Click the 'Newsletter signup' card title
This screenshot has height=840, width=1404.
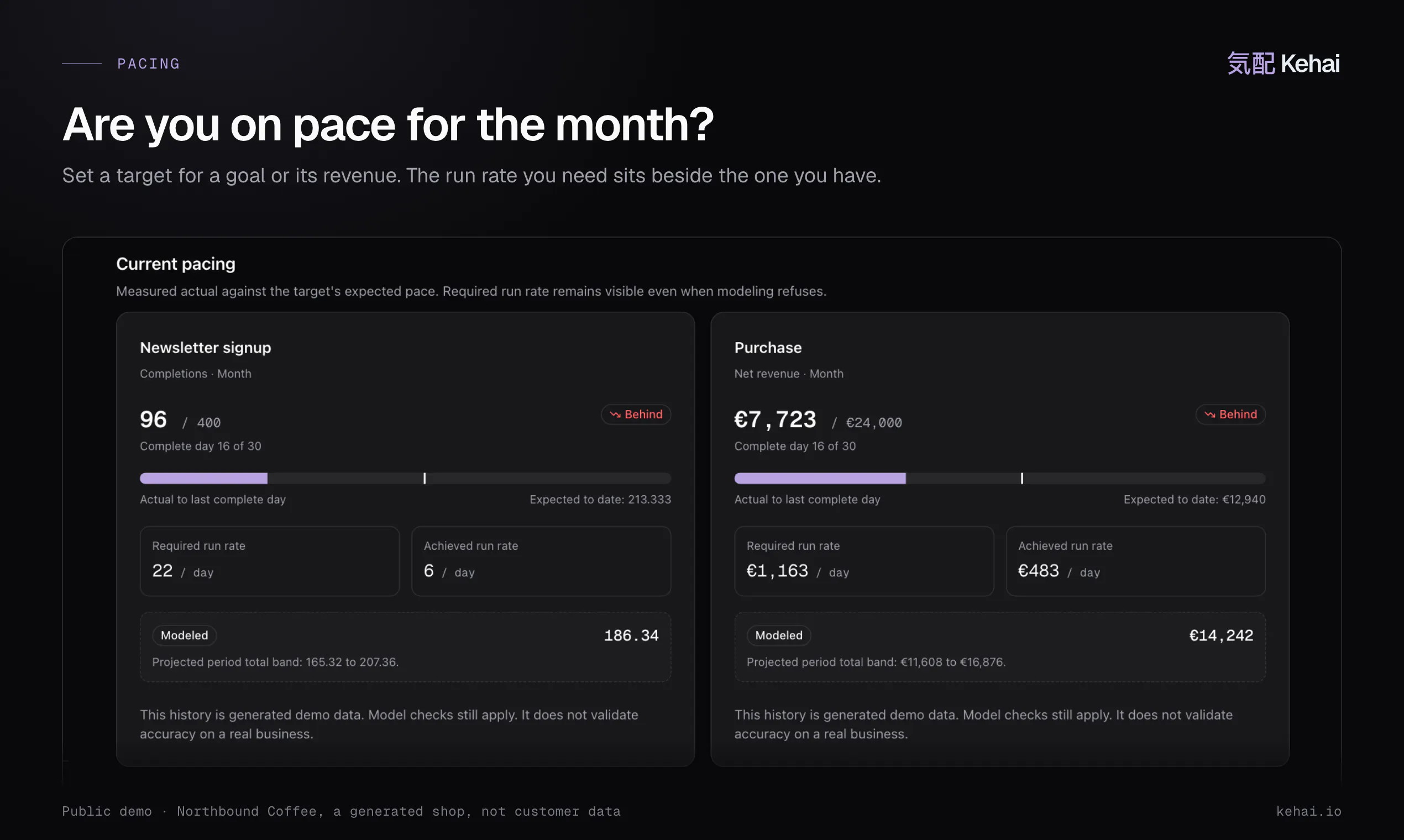(206, 348)
